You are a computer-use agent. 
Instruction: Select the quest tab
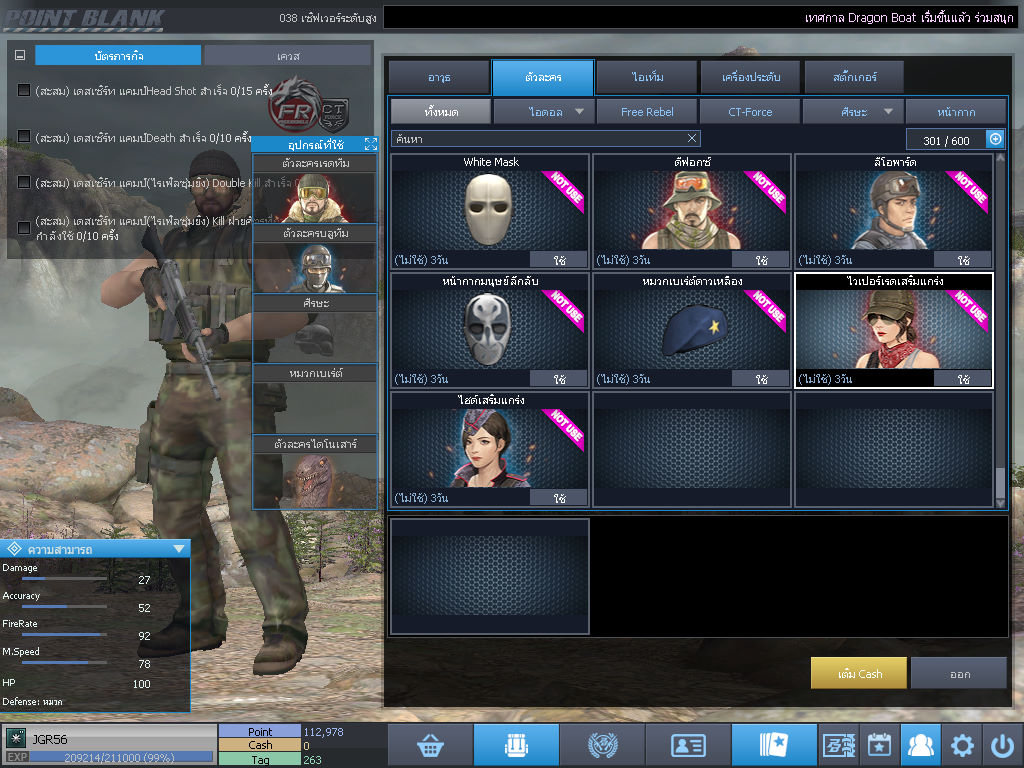click(288, 56)
